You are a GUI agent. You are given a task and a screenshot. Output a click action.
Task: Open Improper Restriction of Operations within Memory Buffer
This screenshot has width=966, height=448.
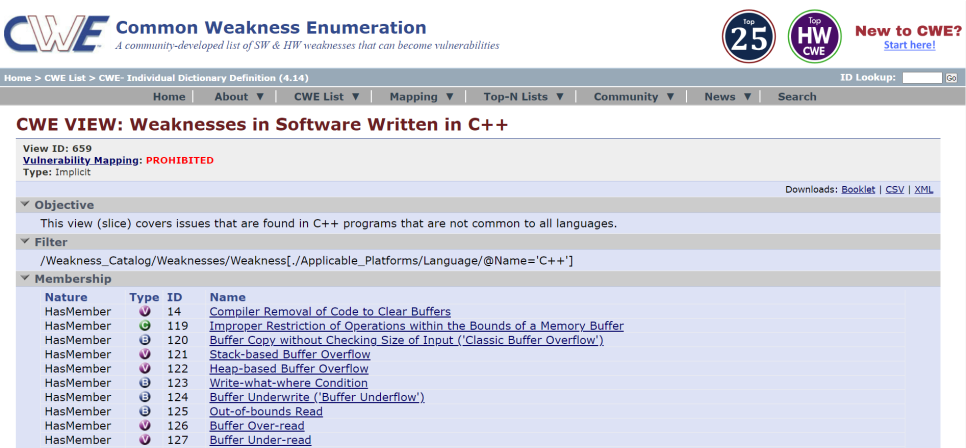click(416, 326)
